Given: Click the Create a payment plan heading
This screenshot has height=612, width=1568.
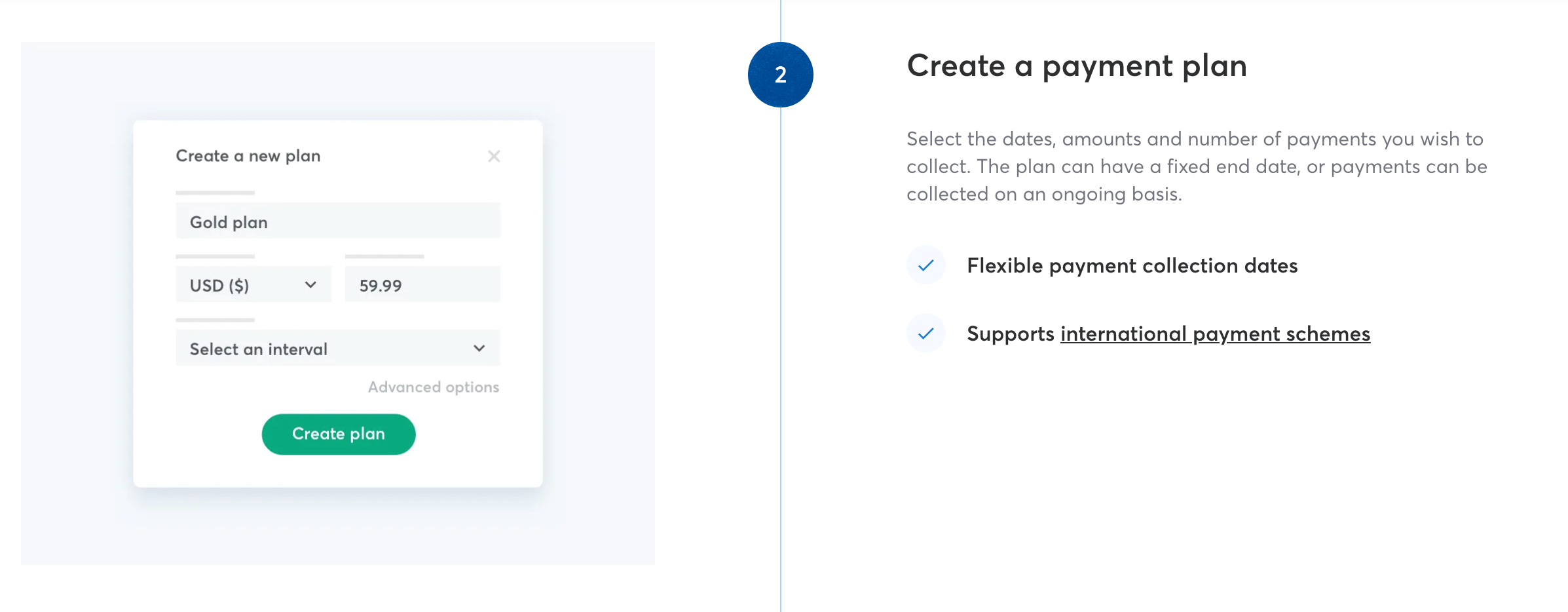Looking at the screenshot, I should click(x=1076, y=66).
